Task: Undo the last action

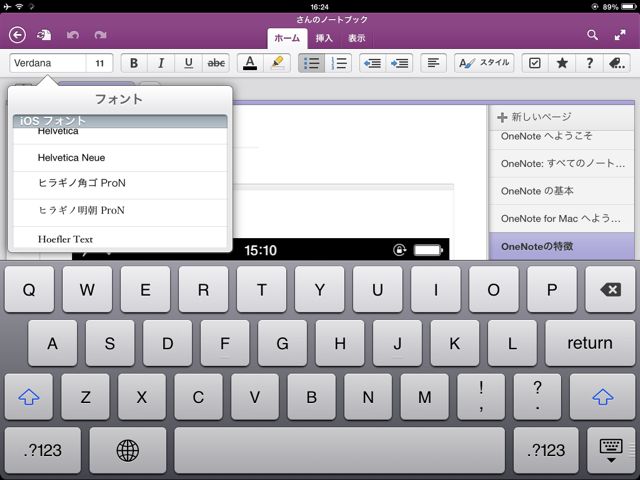Action: click(73, 35)
